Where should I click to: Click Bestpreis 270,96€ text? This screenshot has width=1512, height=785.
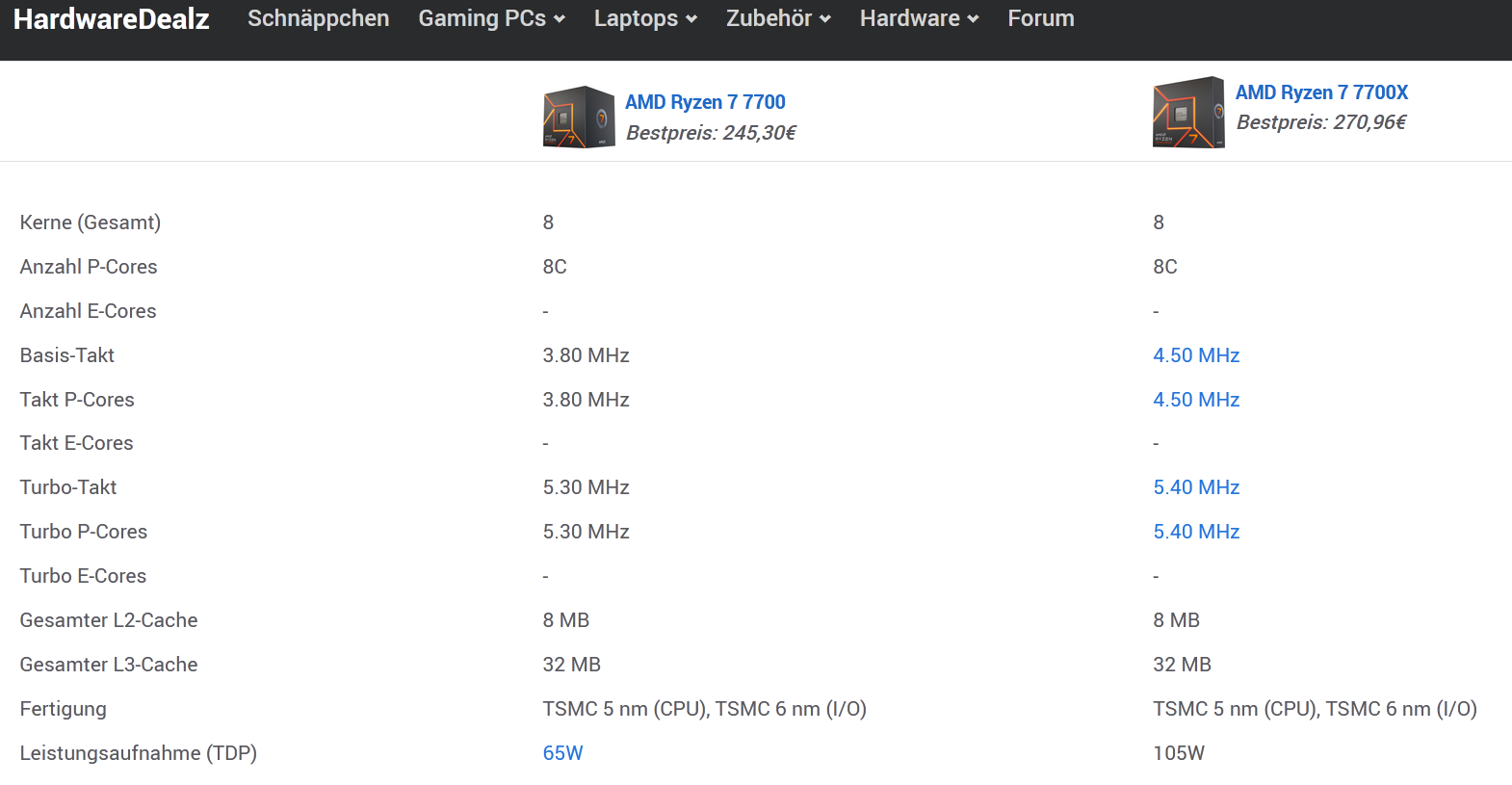click(x=1321, y=122)
